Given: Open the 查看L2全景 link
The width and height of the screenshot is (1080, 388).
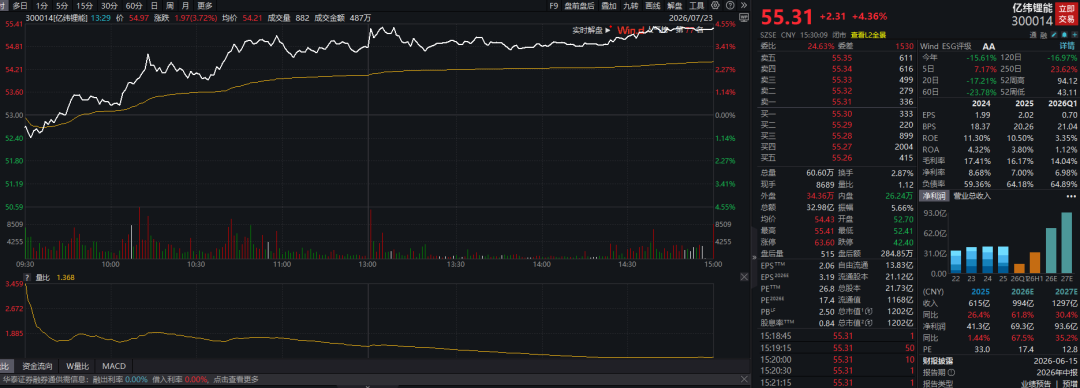Looking at the screenshot, I should 868,34.
